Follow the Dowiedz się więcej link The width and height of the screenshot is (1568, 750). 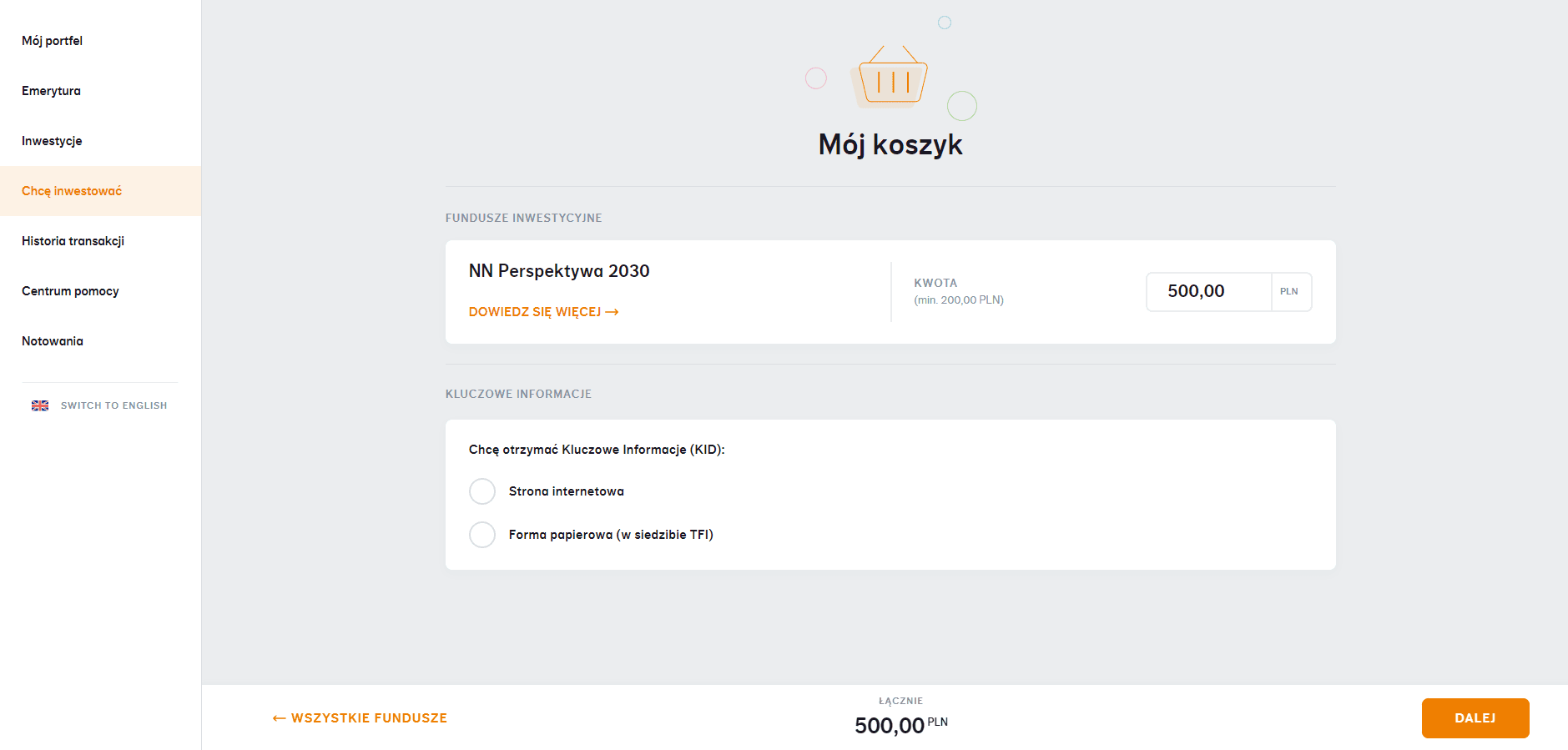[x=534, y=312]
